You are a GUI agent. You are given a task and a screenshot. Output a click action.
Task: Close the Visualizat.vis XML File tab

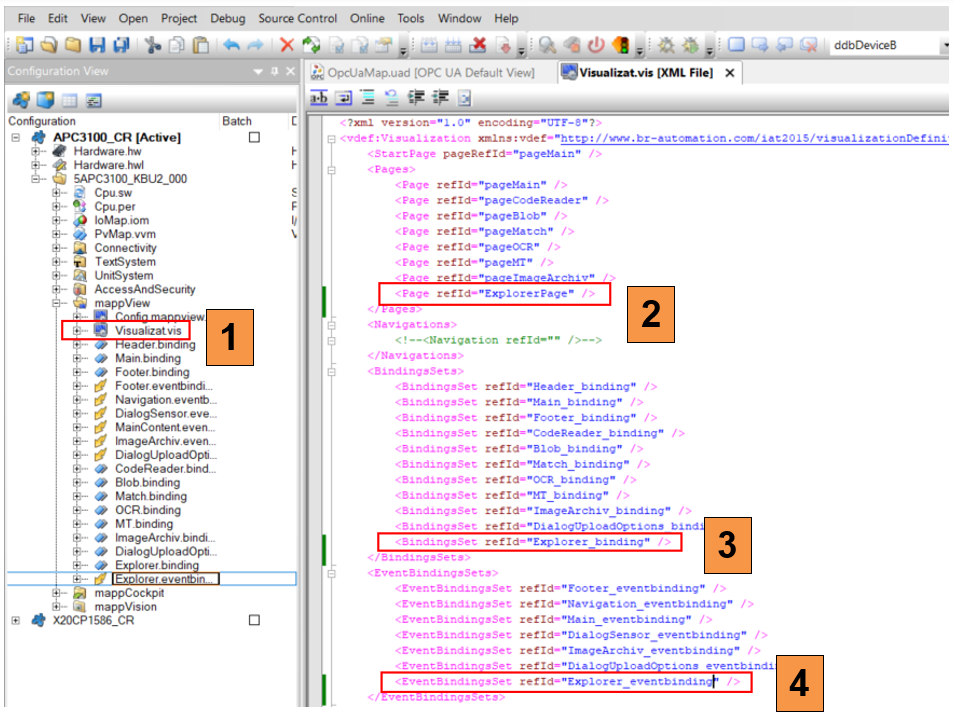pos(730,73)
